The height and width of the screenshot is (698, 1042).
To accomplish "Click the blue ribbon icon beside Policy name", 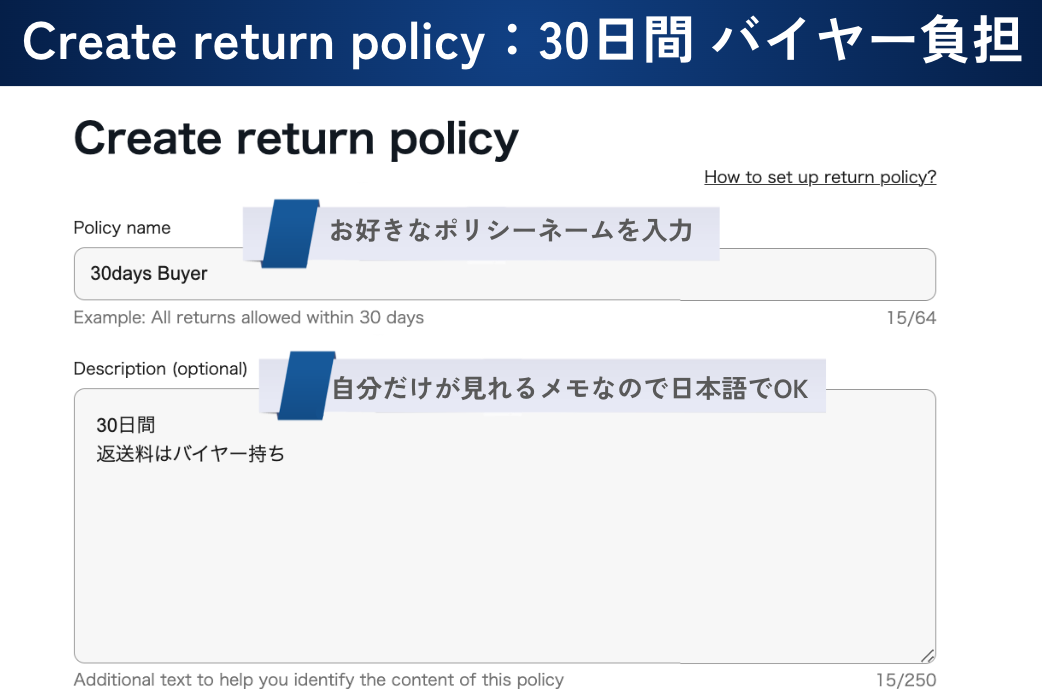I will (289, 232).
